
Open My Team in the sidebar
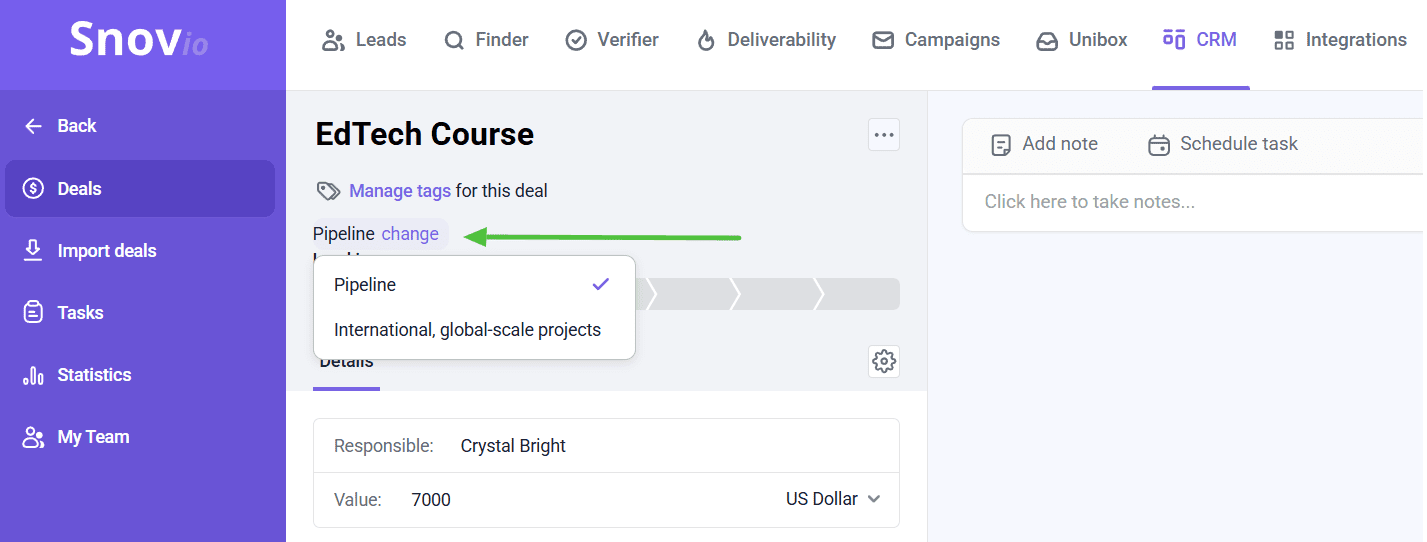tap(93, 437)
